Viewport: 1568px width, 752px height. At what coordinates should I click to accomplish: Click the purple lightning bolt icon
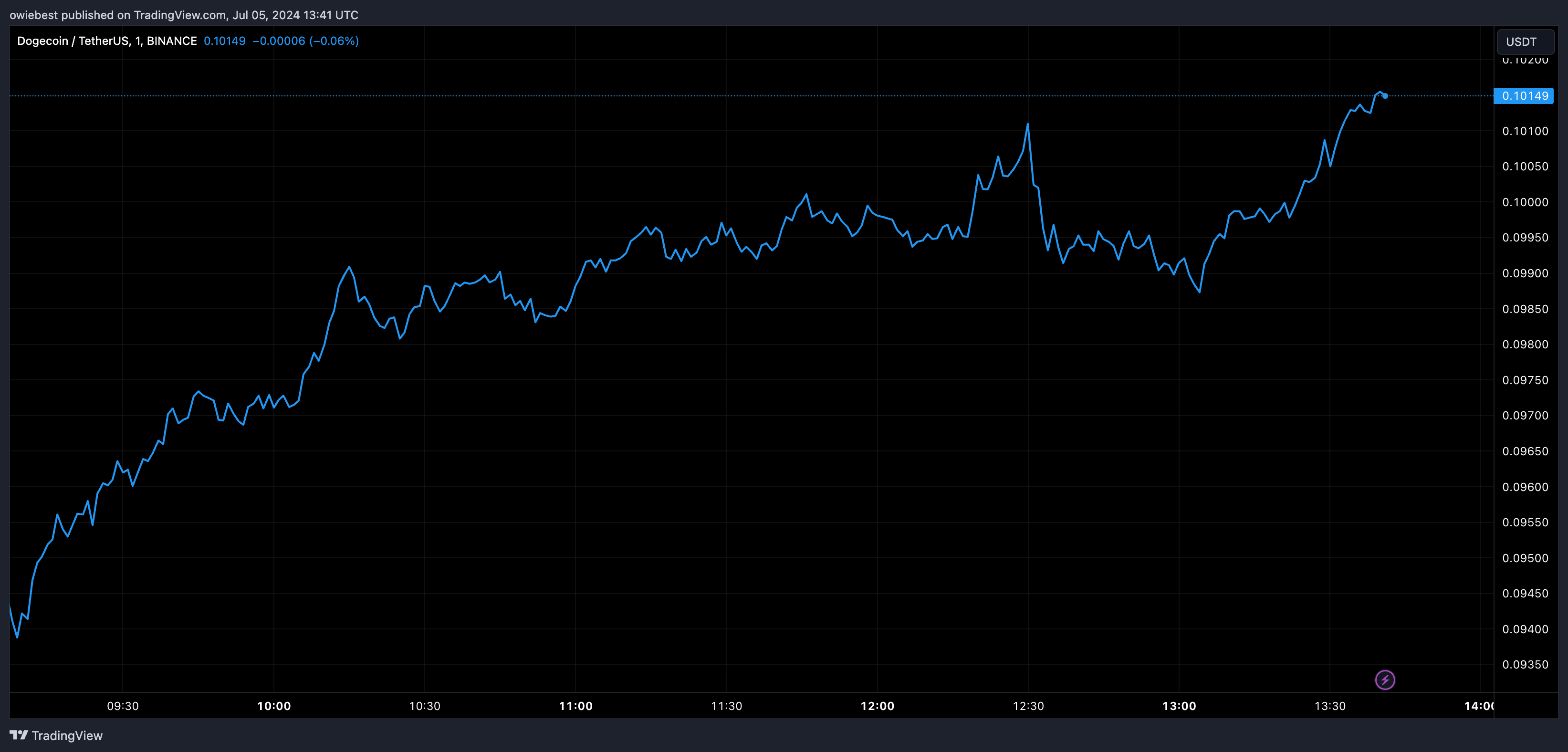click(1385, 679)
